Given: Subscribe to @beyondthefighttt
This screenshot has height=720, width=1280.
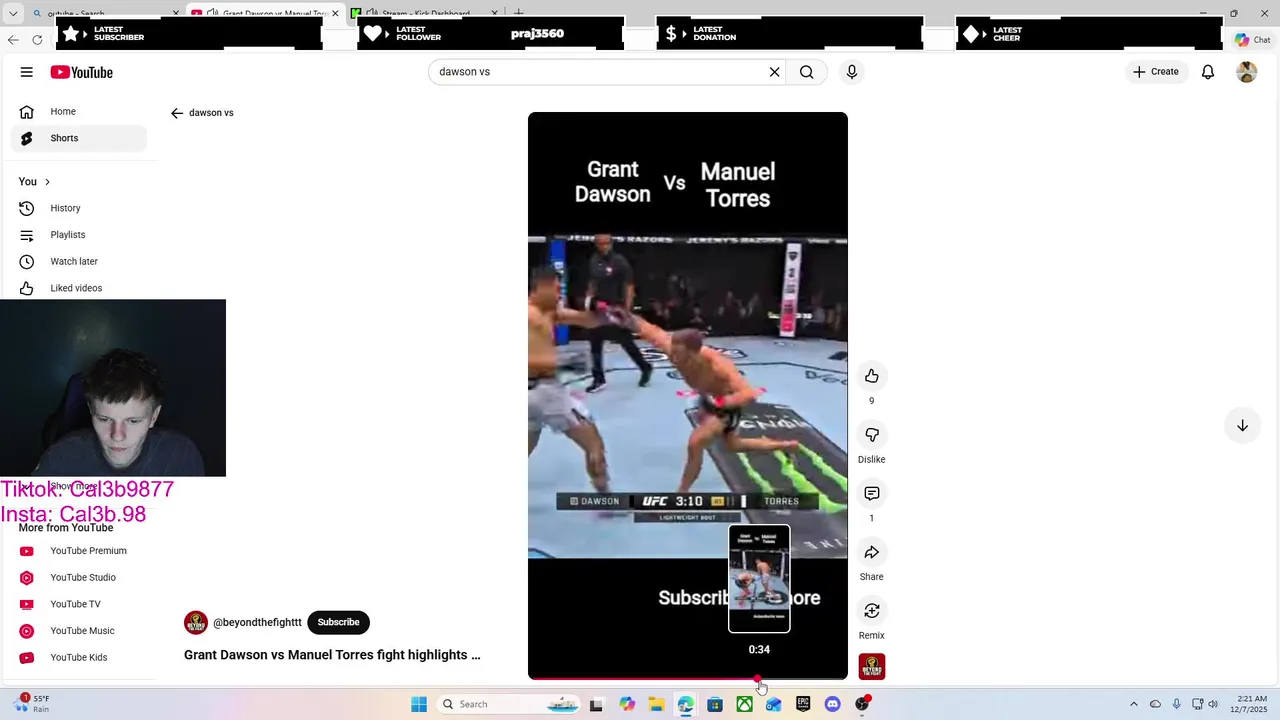Looking at the screenshot, I should 338,622.
